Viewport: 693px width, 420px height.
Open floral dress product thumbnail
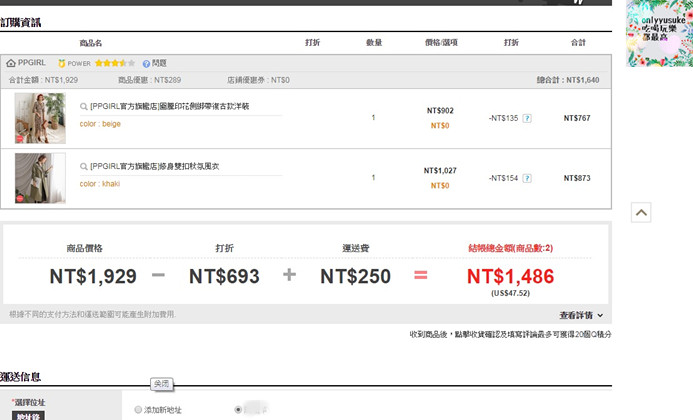click(40, 118)
